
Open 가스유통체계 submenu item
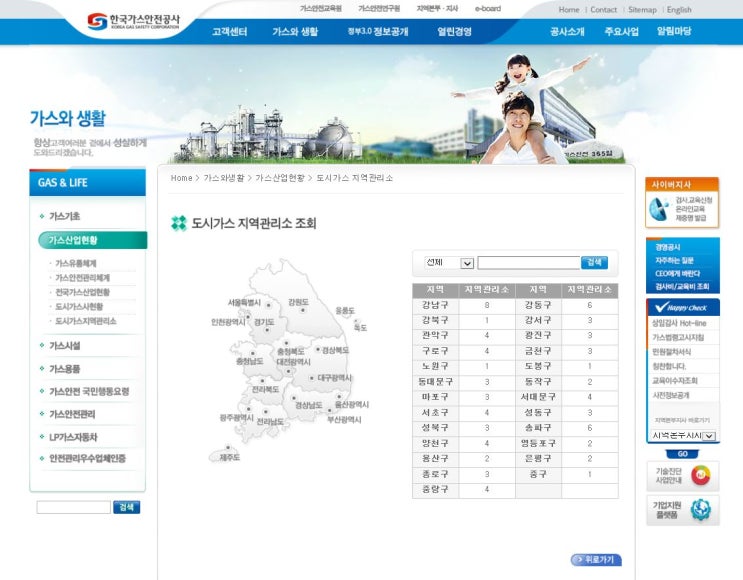click(76, 263)
